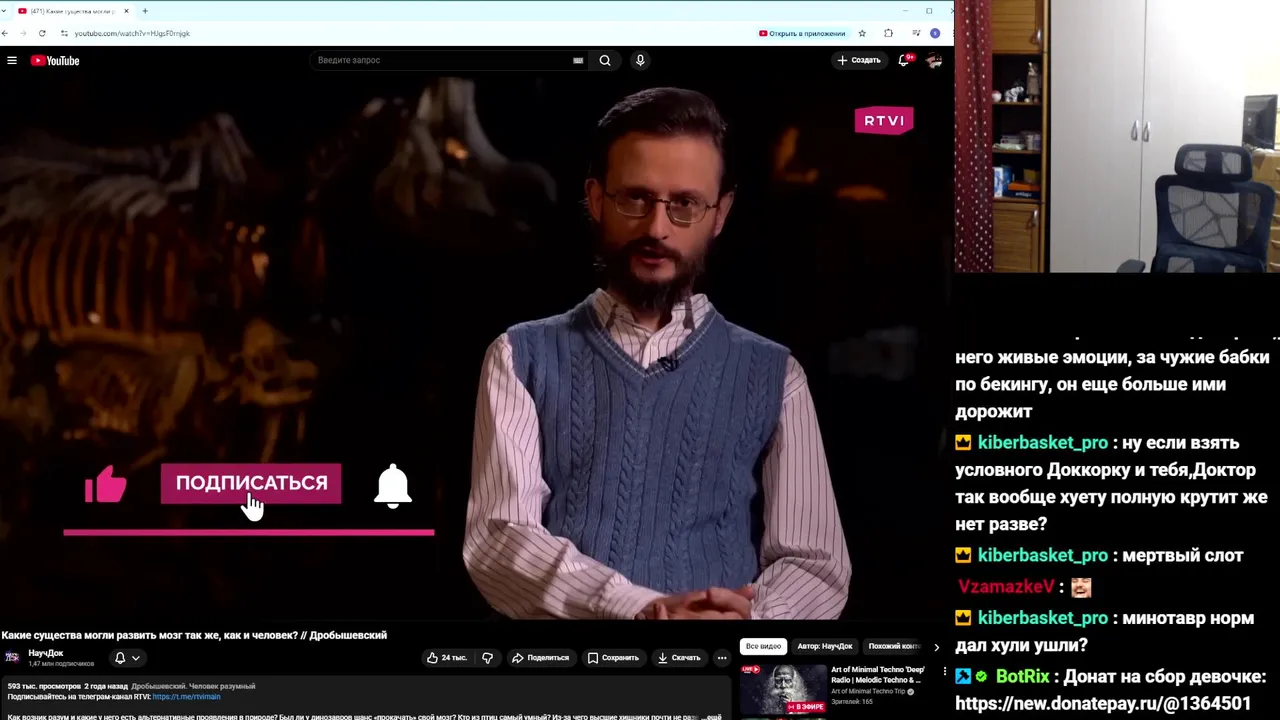Click 'Открыть в приложении' in the address bar
The height and width of the screenshot is (720, 1280).
click(x=802, y=33)
